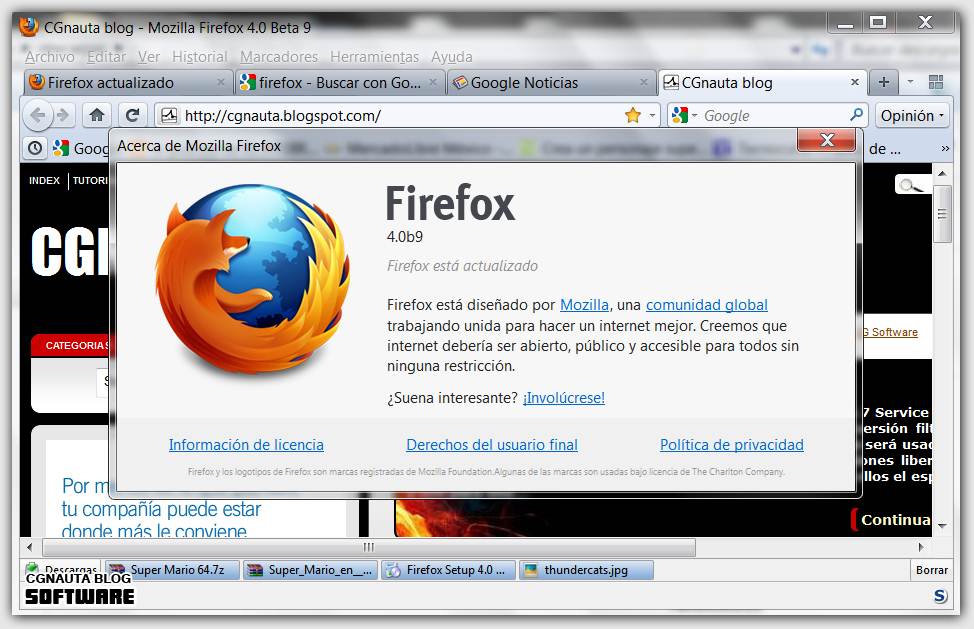Click 'Firefox está actualizado' status text
The height and width of the screenshot is (629, 974).
[x=462, y=266]
